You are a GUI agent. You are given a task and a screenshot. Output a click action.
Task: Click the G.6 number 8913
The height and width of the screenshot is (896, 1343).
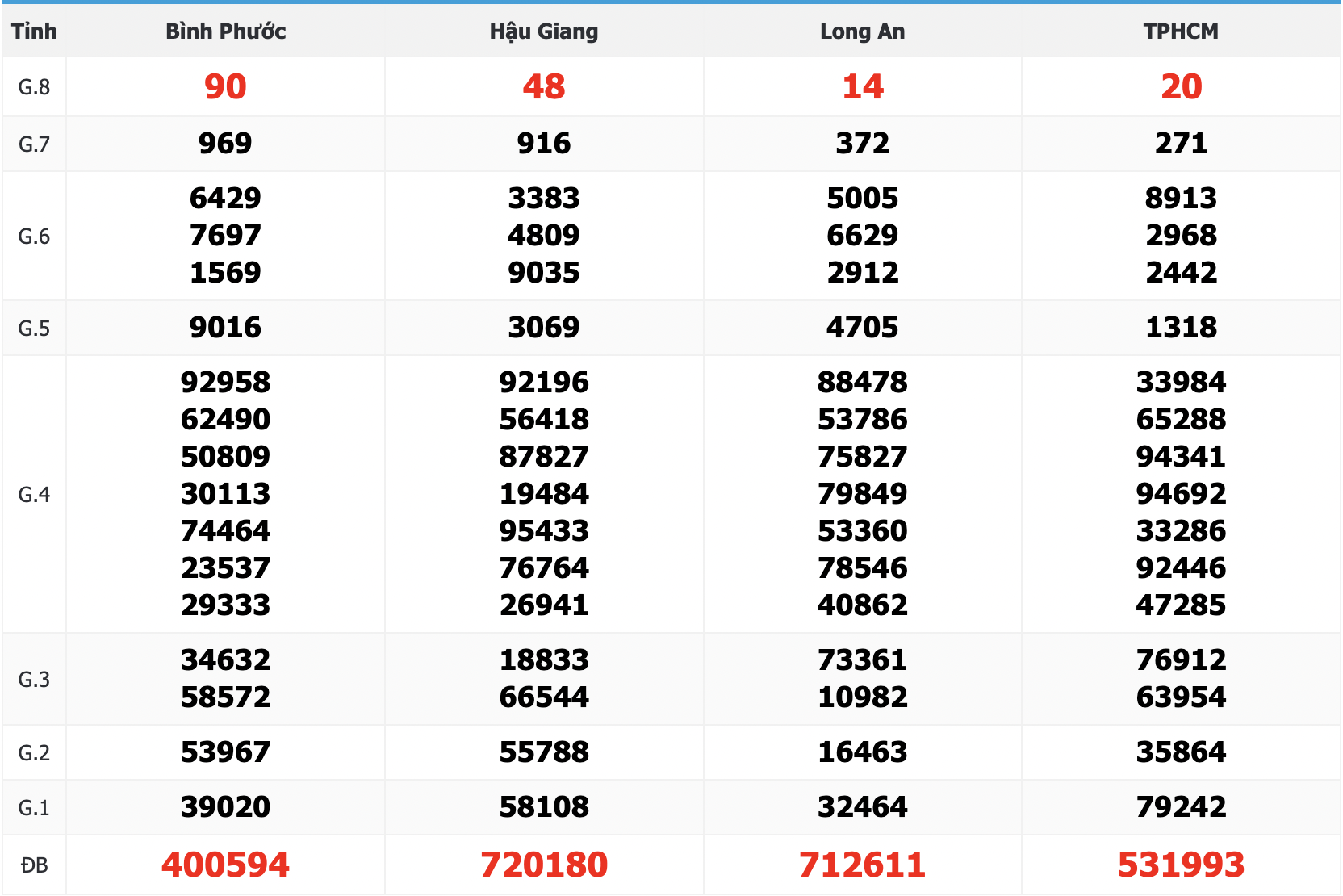click(x=1181, y=199)
